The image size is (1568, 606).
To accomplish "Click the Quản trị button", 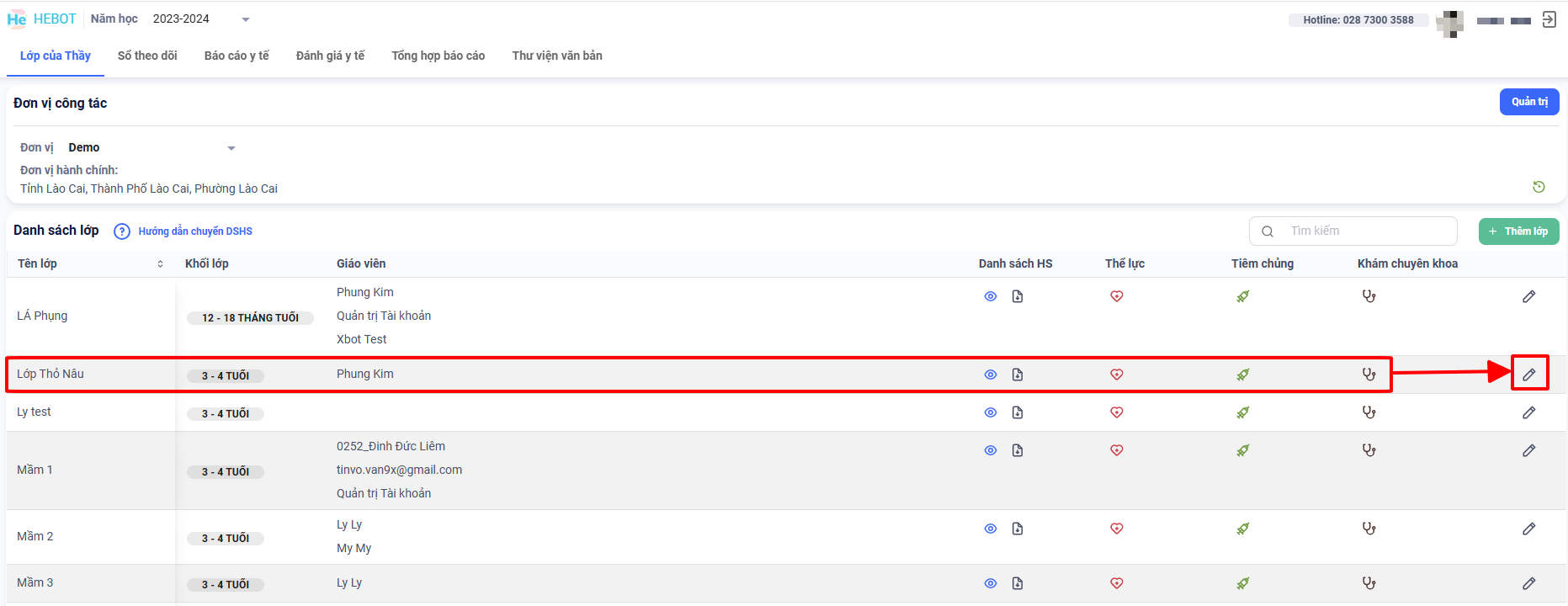I will [1528, 102].
